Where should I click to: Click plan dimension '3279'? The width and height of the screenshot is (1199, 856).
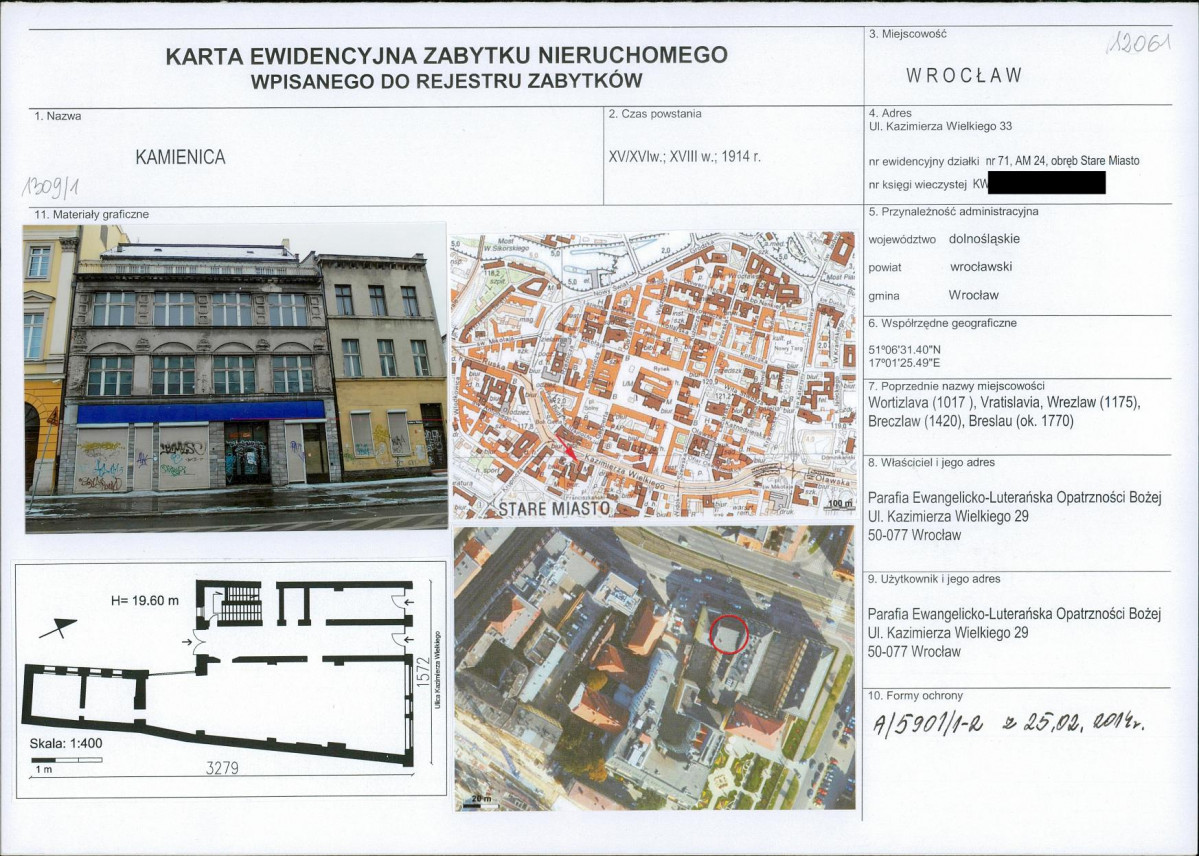tap(223, 768)
